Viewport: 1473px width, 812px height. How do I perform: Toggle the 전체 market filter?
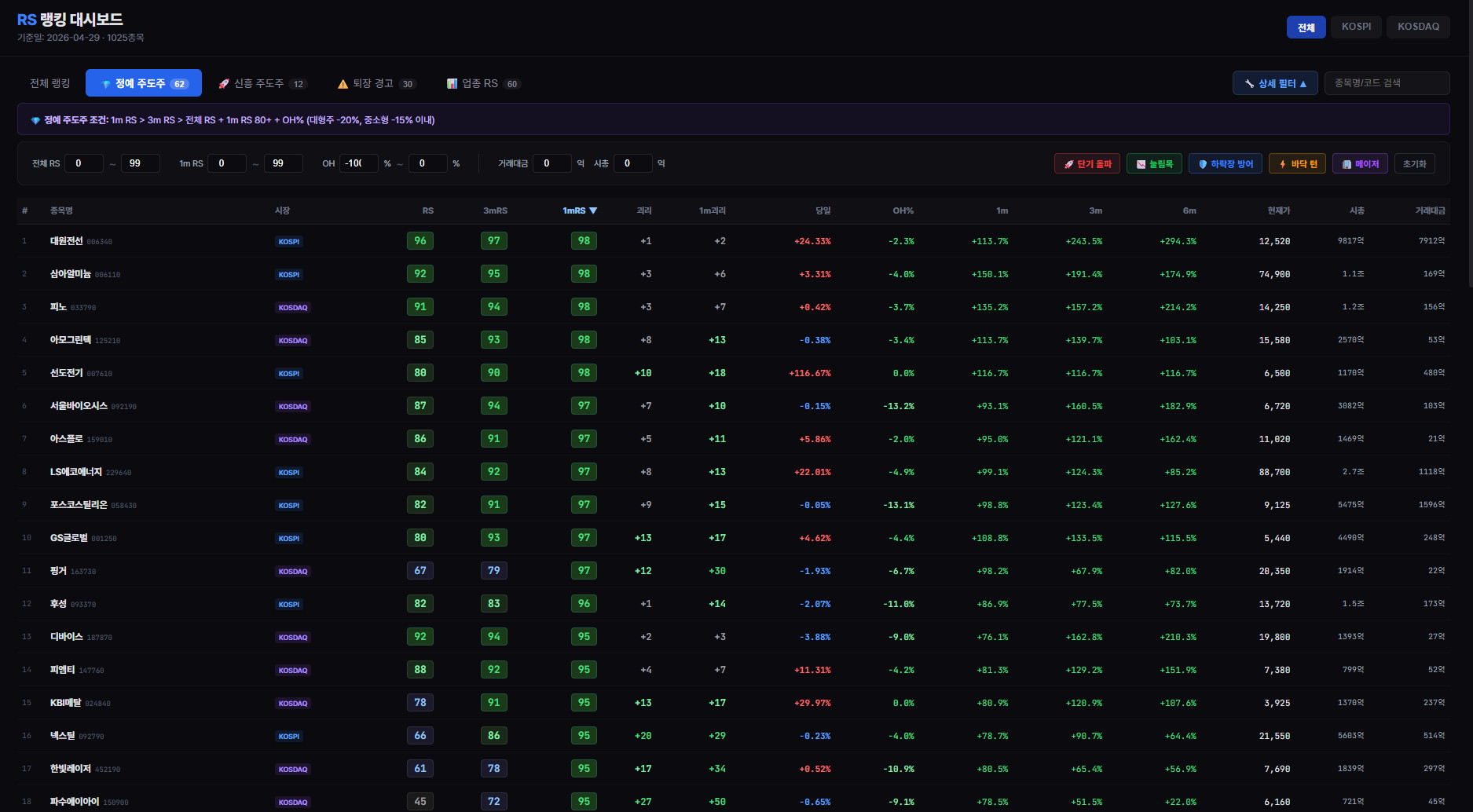(1306, 27)
